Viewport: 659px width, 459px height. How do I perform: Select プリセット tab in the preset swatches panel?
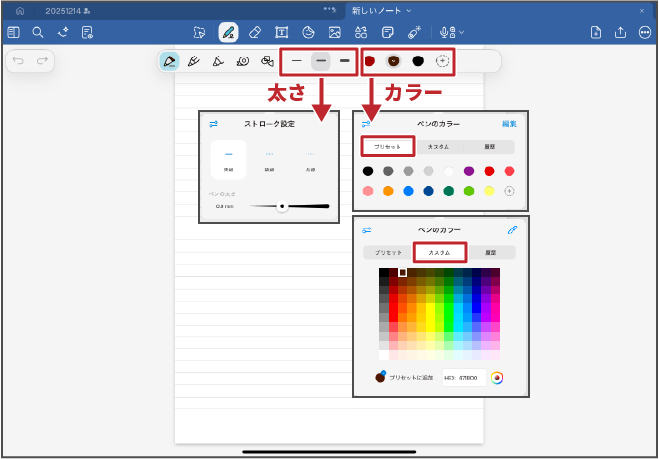click(387, 147)
